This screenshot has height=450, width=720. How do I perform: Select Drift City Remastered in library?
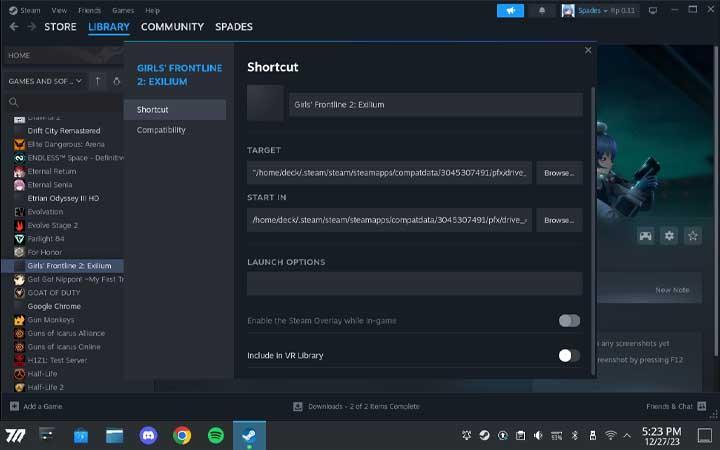click(62, 131)
